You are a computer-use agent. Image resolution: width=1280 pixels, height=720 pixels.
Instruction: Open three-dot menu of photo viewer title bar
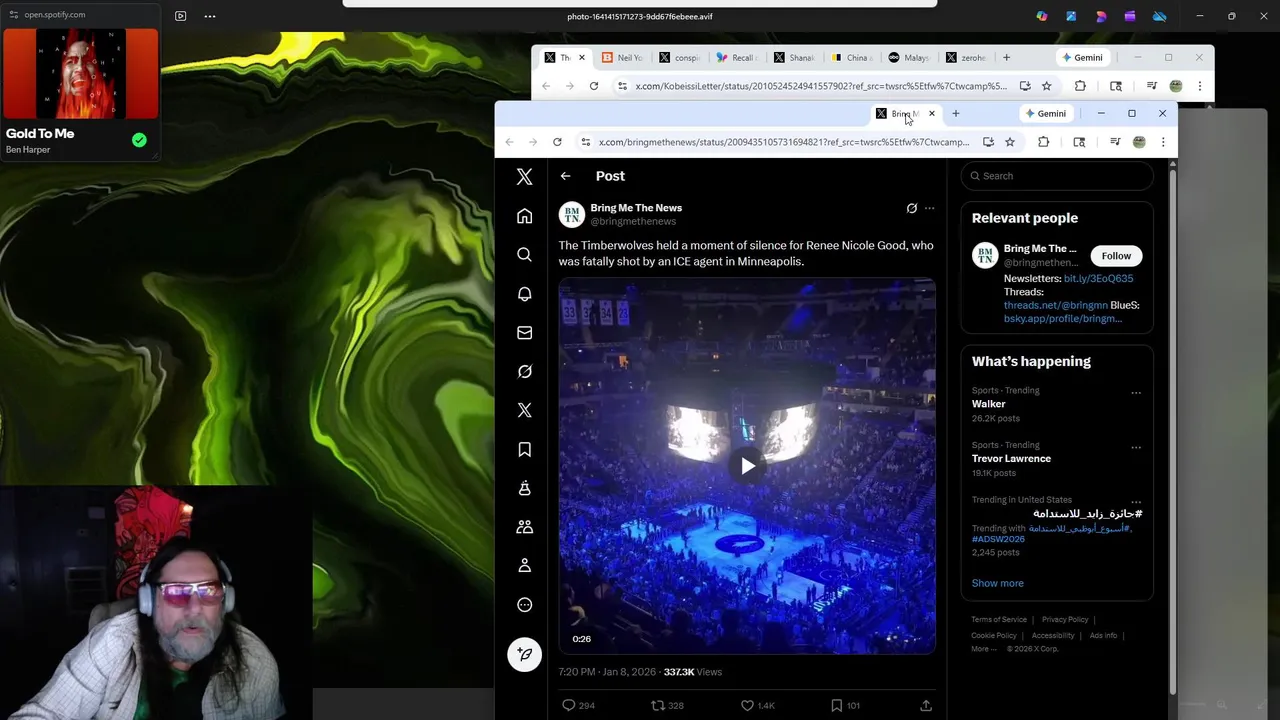(x=209, y=16)
